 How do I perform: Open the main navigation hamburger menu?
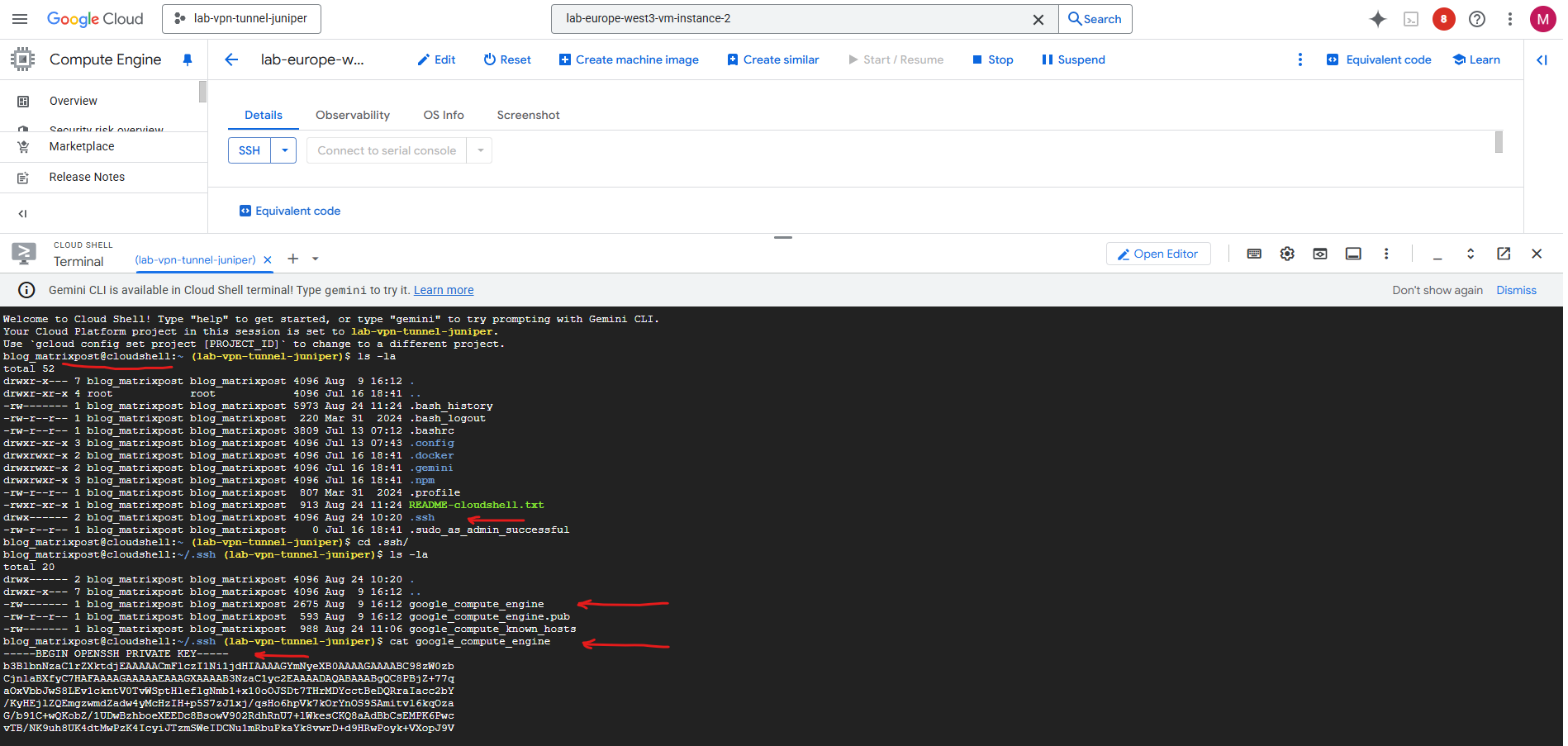pos(20,19)
